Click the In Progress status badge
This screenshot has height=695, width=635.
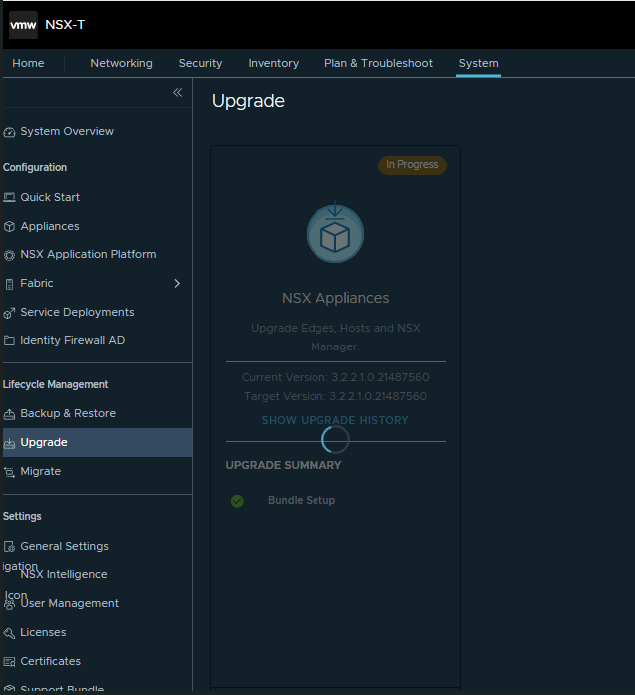pyautogui.click(x=412, y=165)
